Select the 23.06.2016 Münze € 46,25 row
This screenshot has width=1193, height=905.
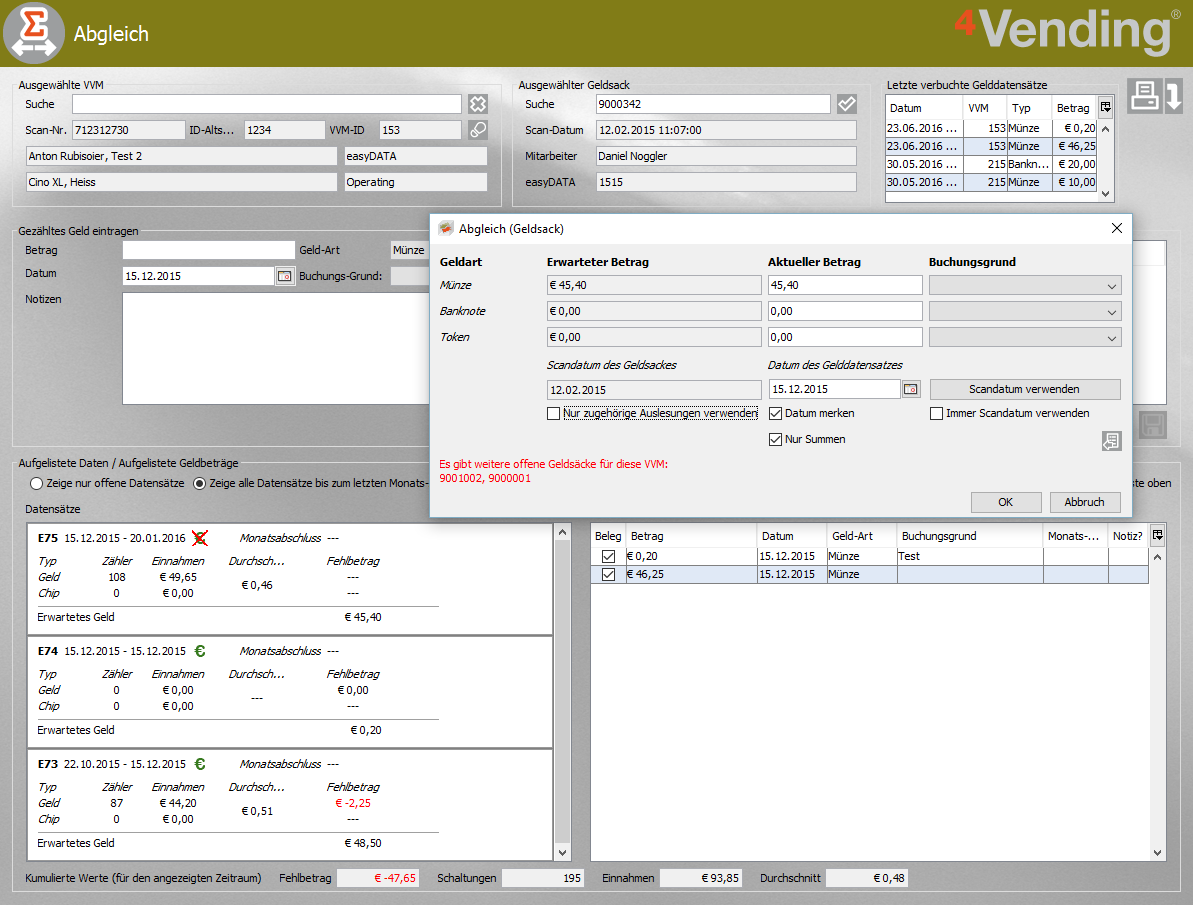[991, 146]
